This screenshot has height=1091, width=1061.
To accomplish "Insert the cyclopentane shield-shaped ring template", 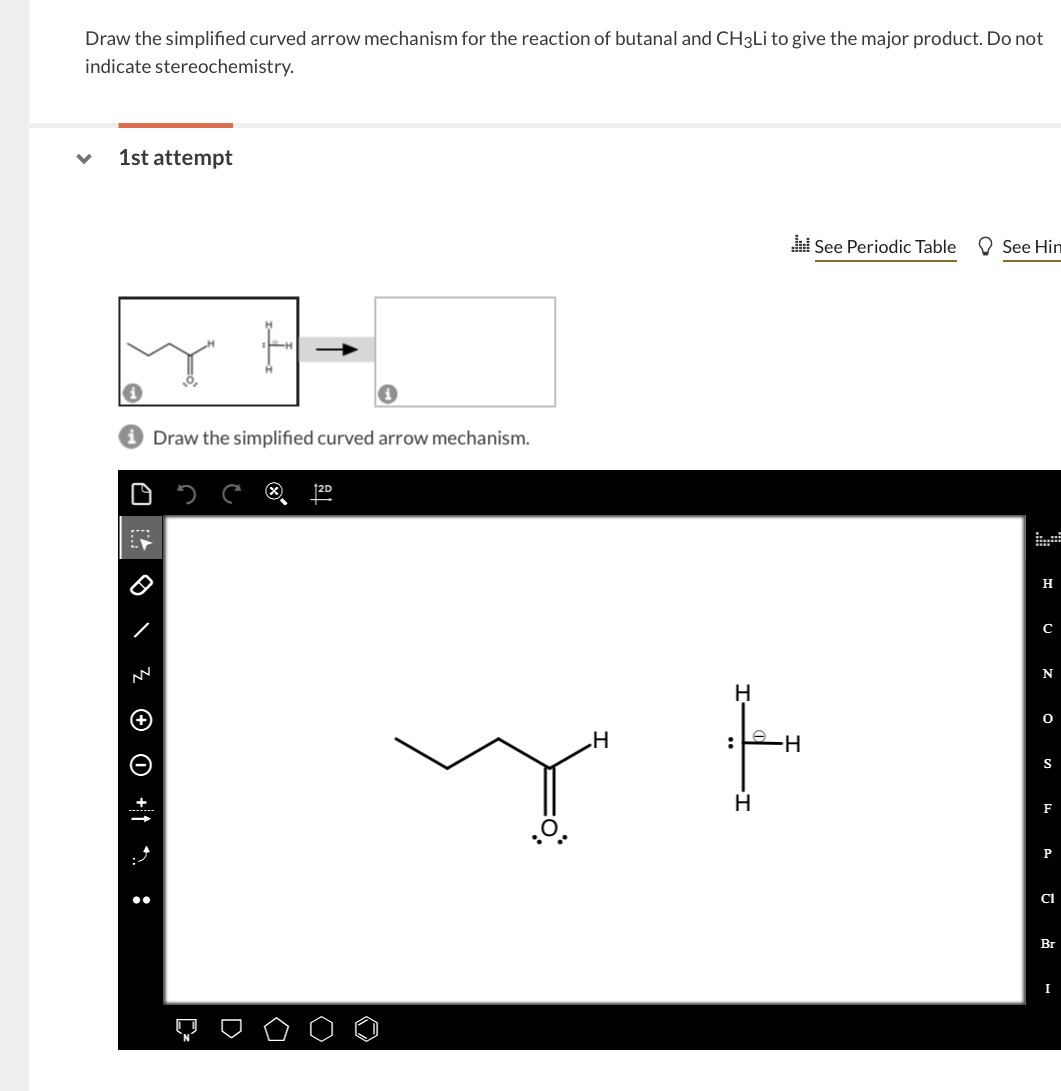I will point(231,1028).
